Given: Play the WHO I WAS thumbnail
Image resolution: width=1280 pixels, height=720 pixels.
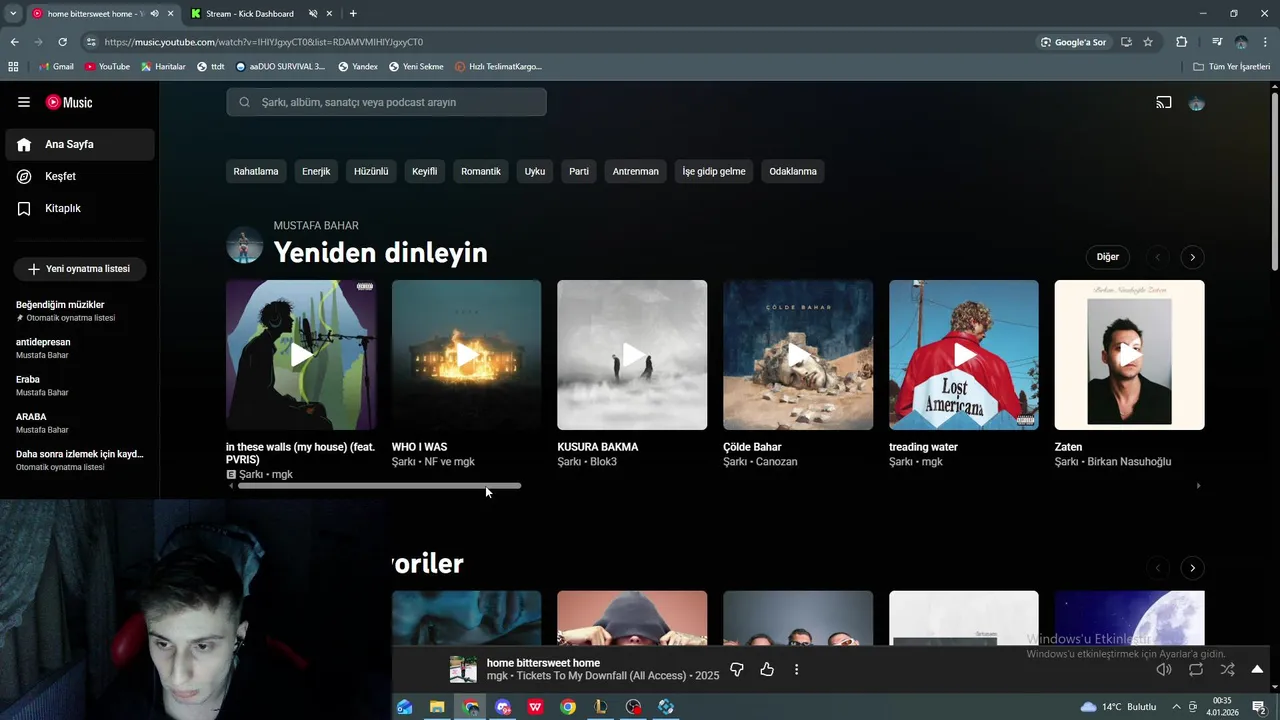Looking at the screenshot, I should click(467, 355).
